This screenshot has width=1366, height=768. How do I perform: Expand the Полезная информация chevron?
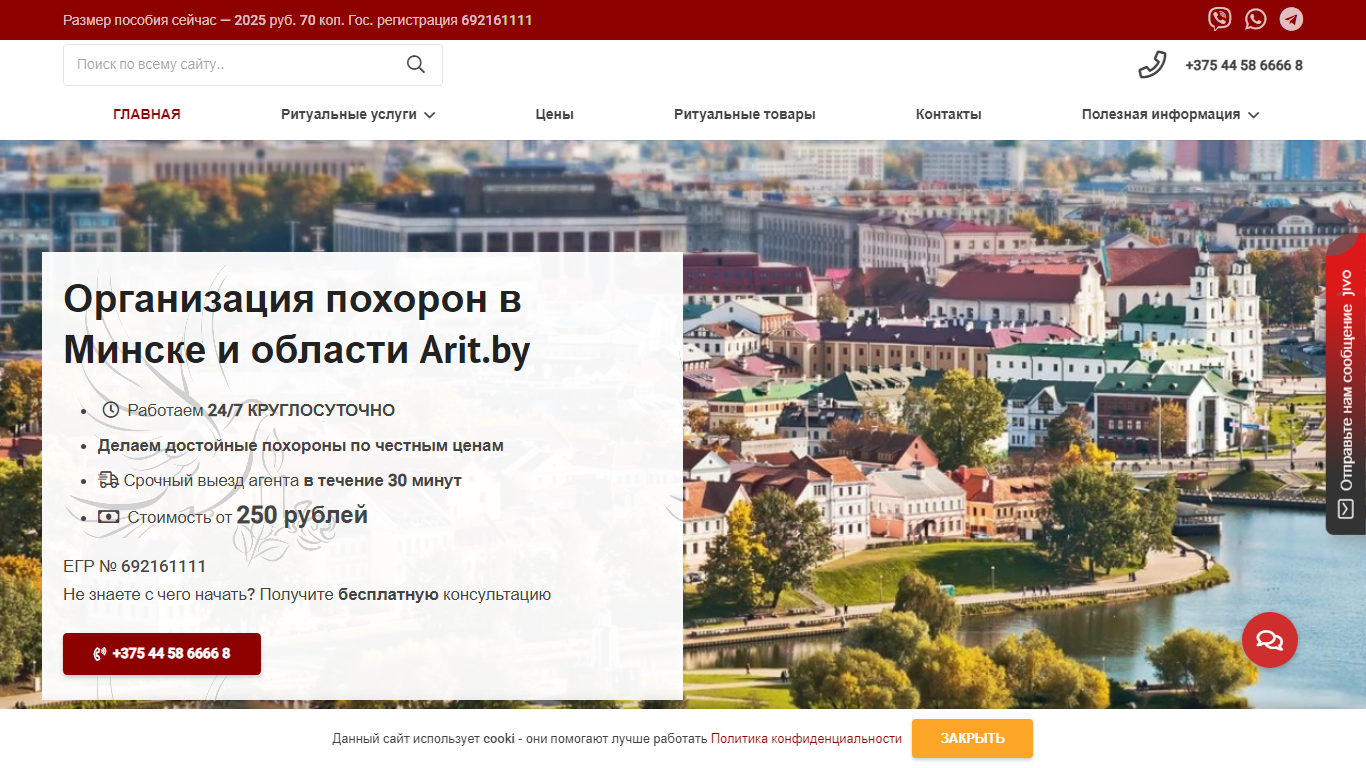[x=1254, y=115]
